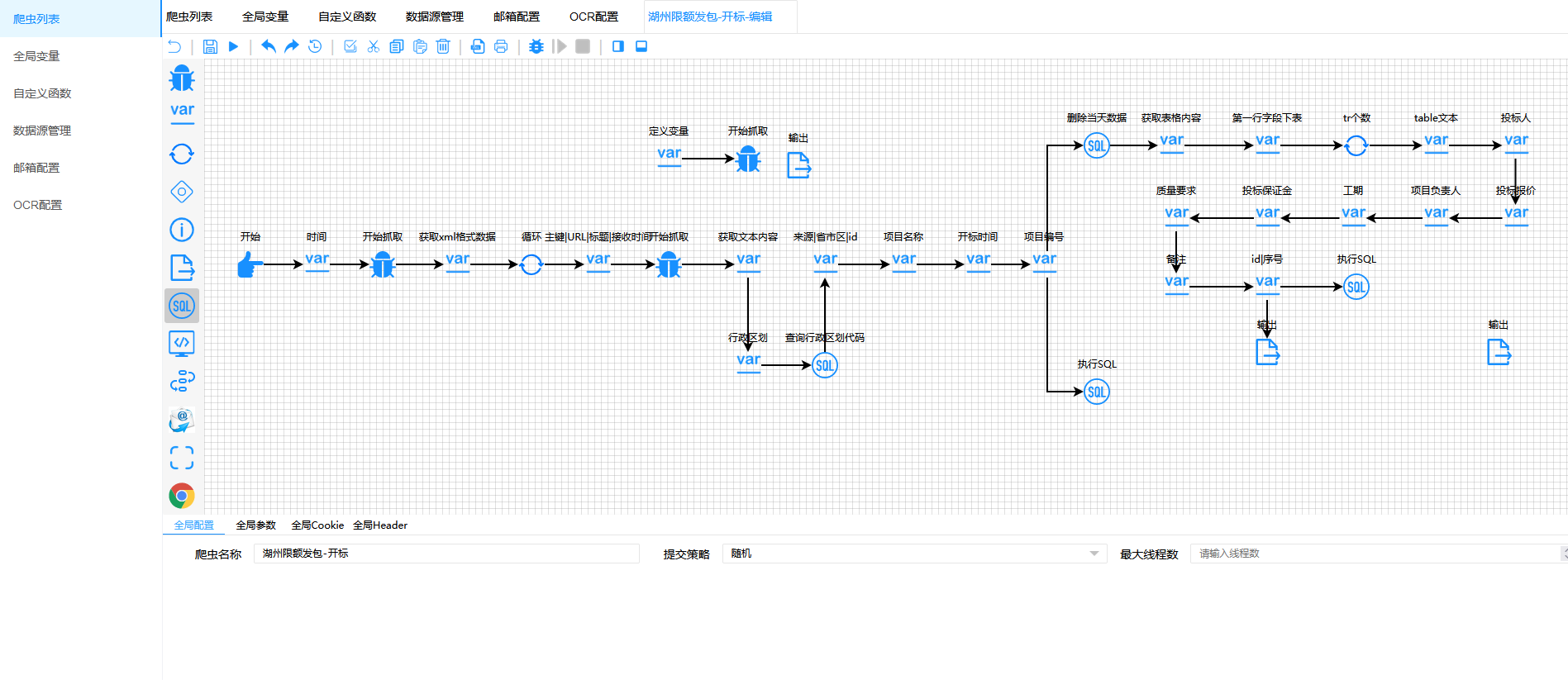Select the loop node in the palette
Viewport: 1568px width, 694px height.
pos(182,154)
